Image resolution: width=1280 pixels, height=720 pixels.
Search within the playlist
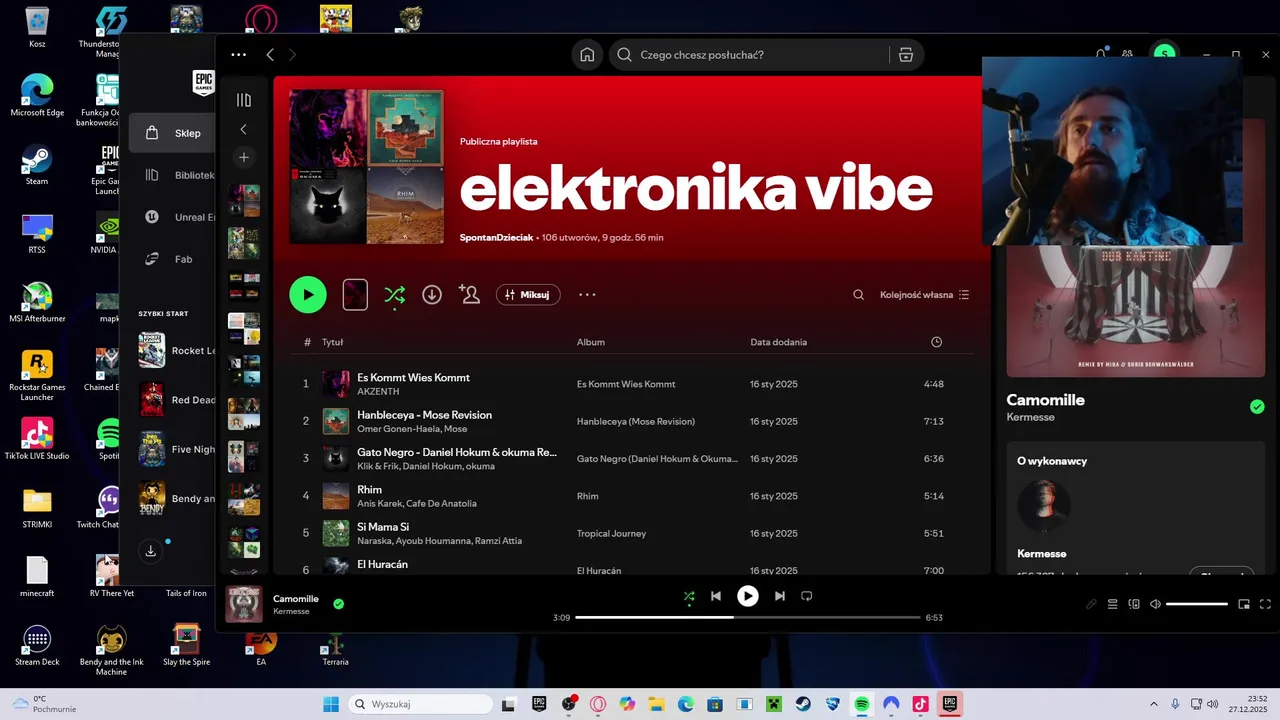(858, 295)
